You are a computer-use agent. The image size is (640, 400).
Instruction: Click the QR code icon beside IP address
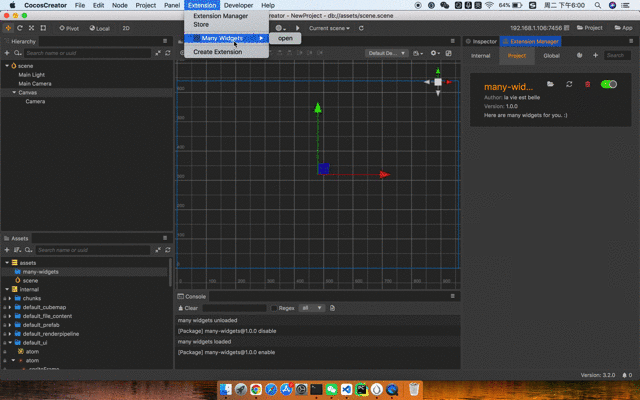[x=567, y=28]
